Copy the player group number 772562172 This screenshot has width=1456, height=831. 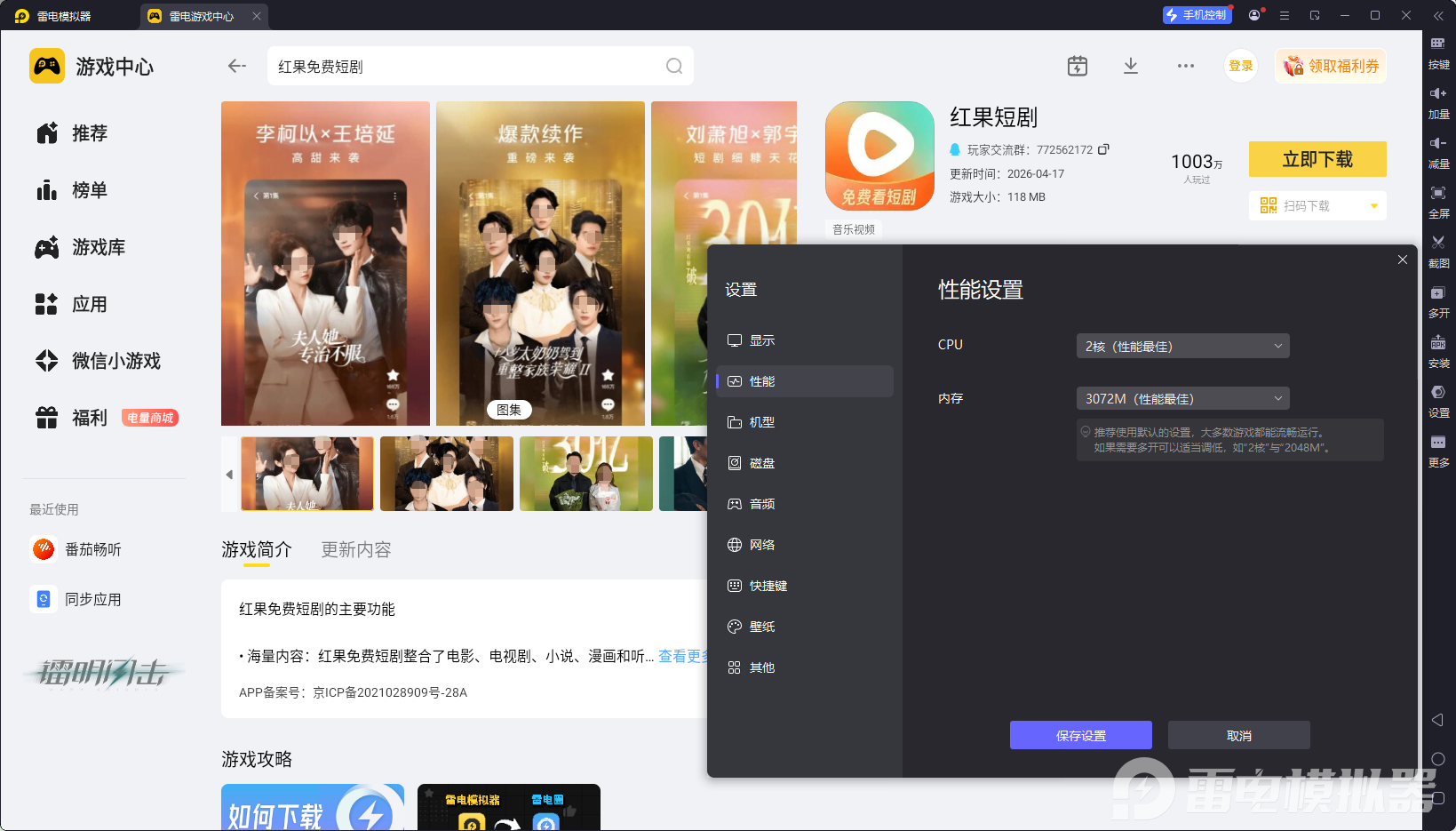(1103, 149)
